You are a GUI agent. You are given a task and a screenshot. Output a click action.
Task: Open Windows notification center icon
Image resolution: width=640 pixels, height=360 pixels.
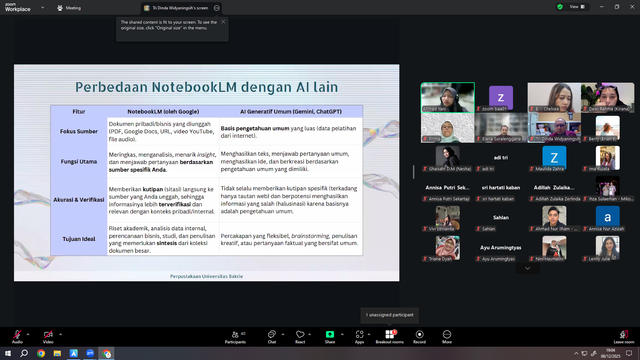point(629,353)
